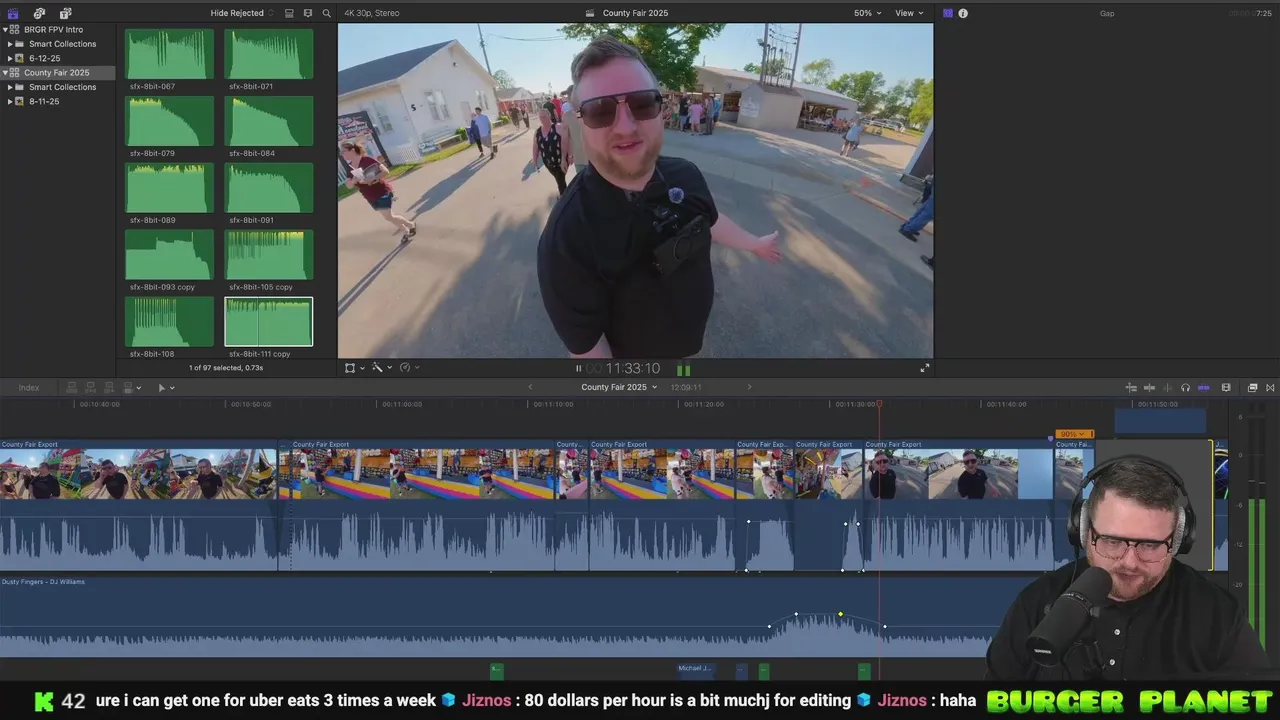The height and width of the screenshot is (720, 1280).
Task: Open the County Fair 2025 project title dropdown
Action: pos(619,387)
